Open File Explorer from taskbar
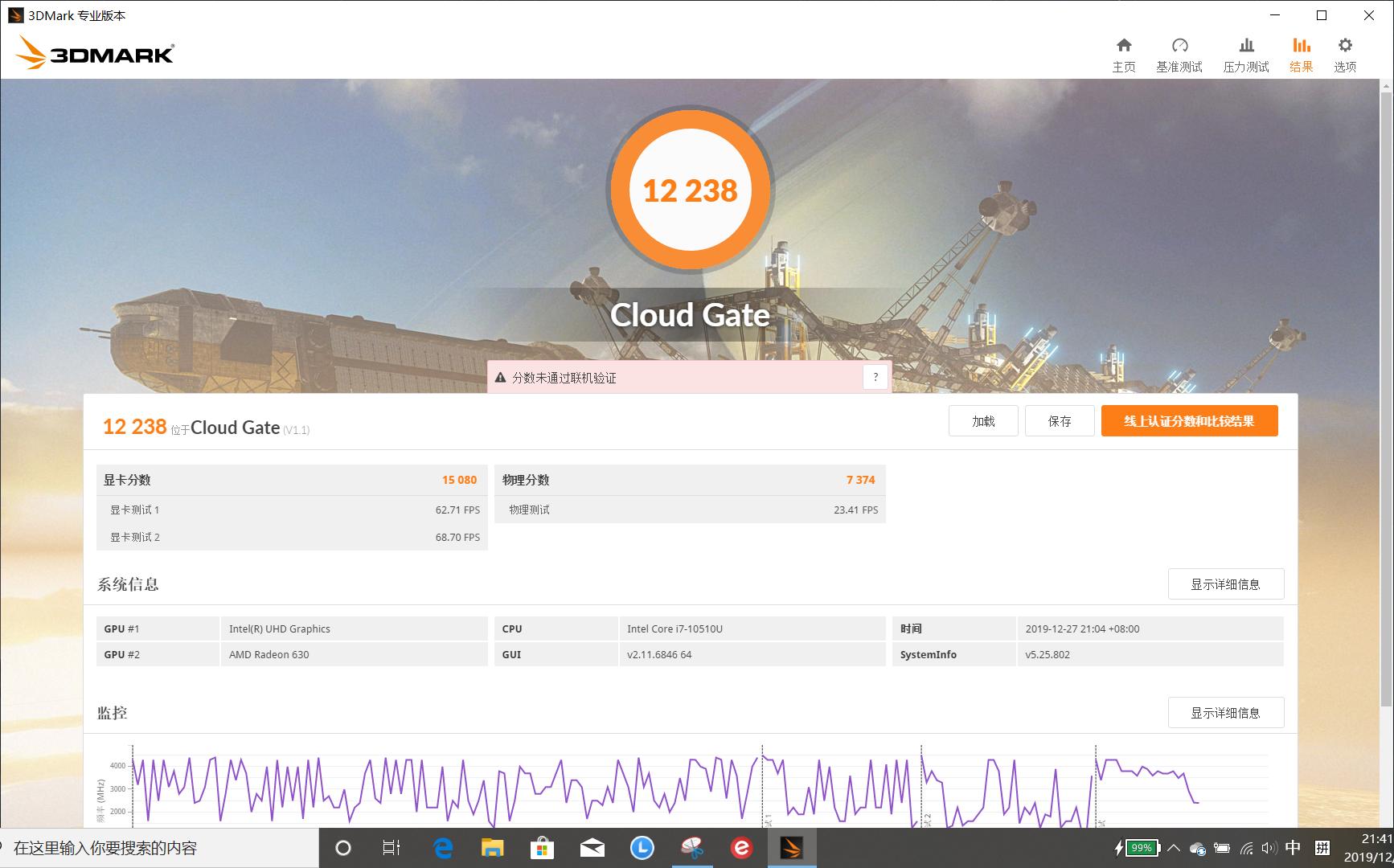Screen dimensions: 1394x868 click(x=492, y=848)
